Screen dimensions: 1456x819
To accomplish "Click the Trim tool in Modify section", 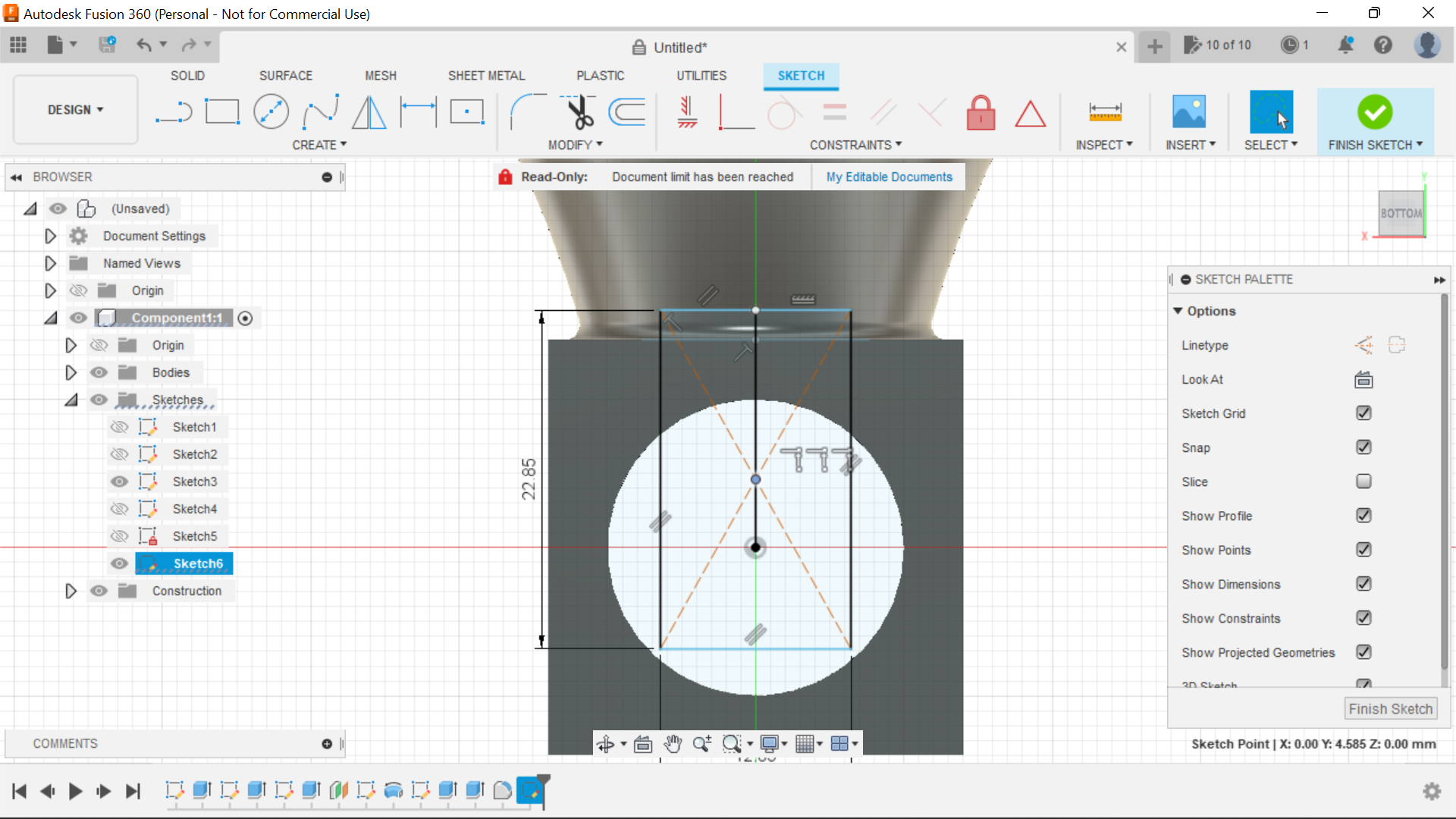I will (x=576, y=111).
